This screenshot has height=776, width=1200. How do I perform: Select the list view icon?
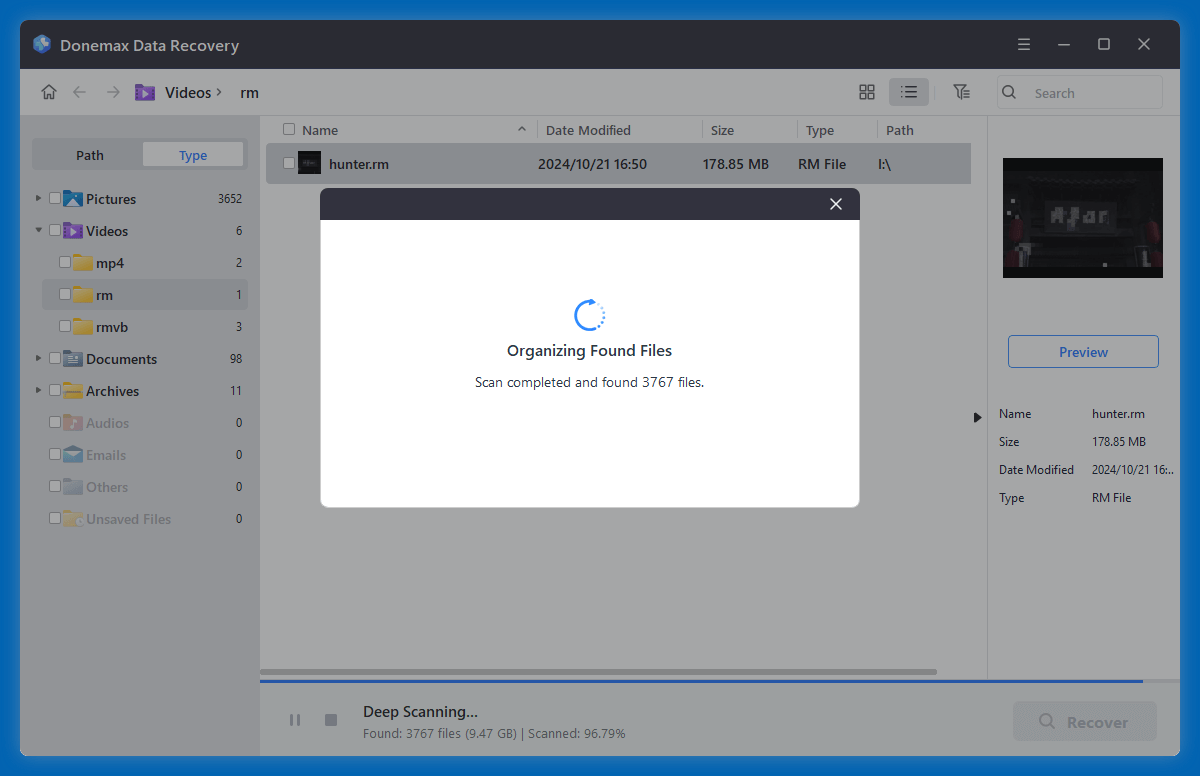pos(908,91)
